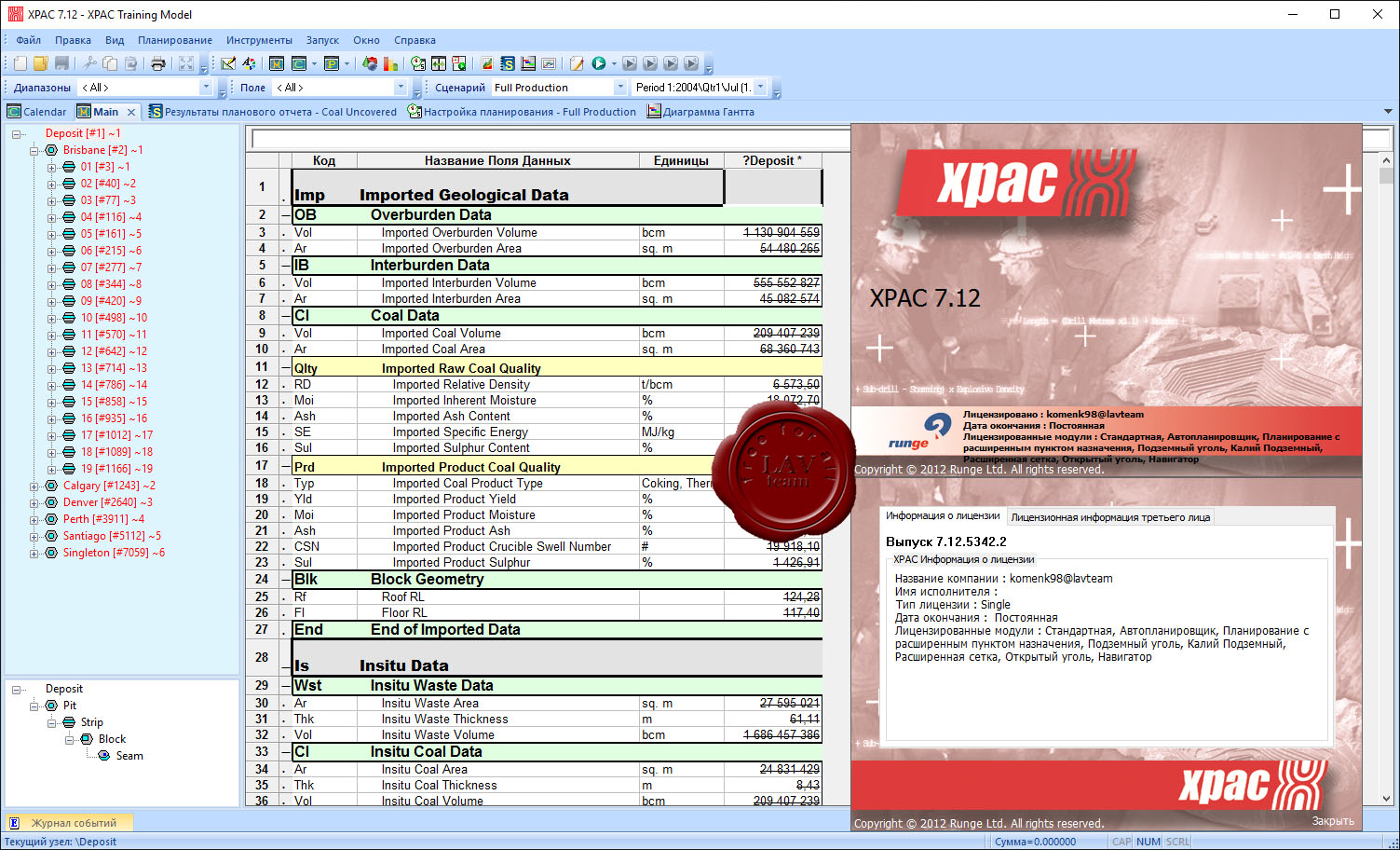Click the Print toolbar icon

[x=158, y=63]
